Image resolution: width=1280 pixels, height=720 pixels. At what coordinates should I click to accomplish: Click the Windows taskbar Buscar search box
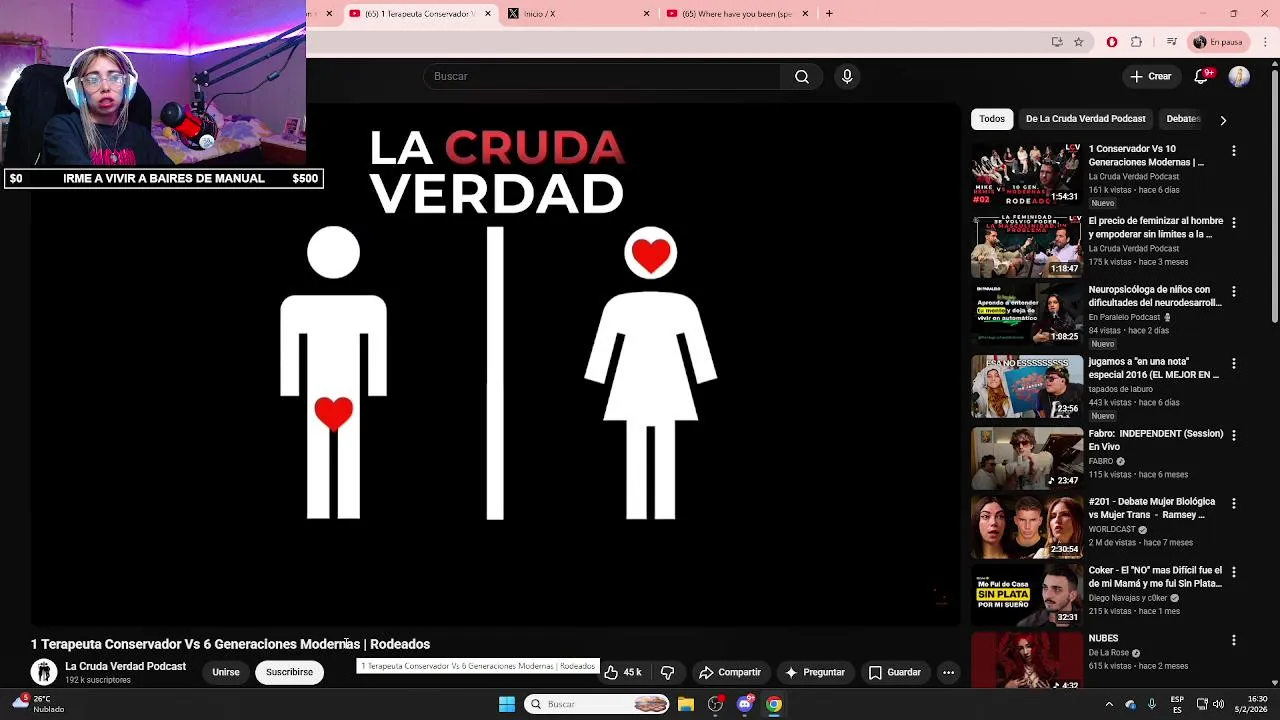(598, 704)
